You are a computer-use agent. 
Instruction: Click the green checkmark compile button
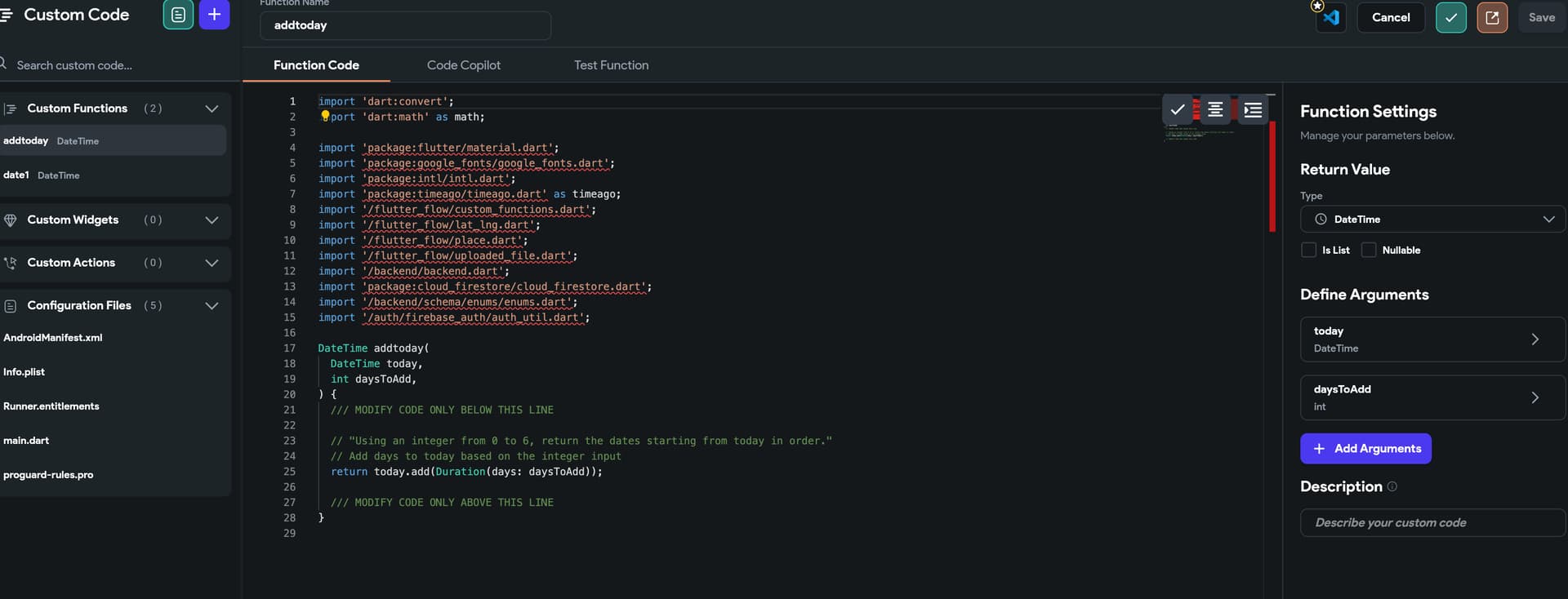click(1451, 17)
